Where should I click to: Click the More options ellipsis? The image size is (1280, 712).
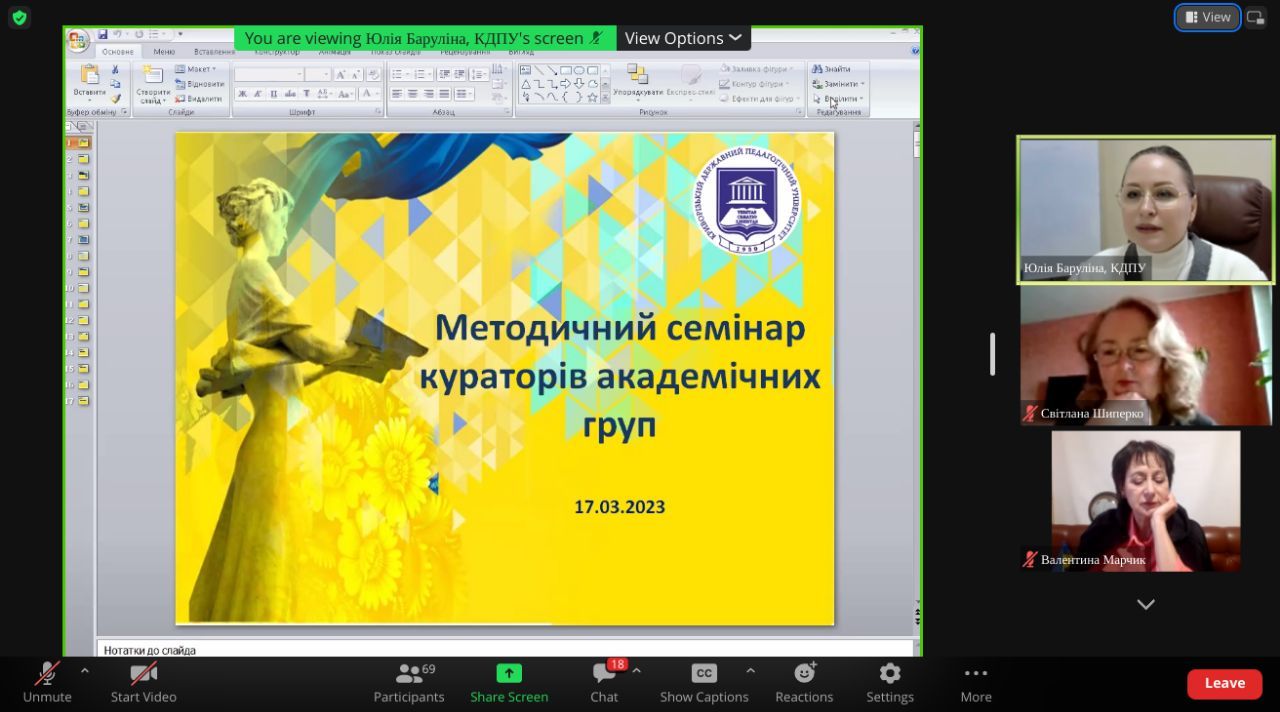pos(975,683)
